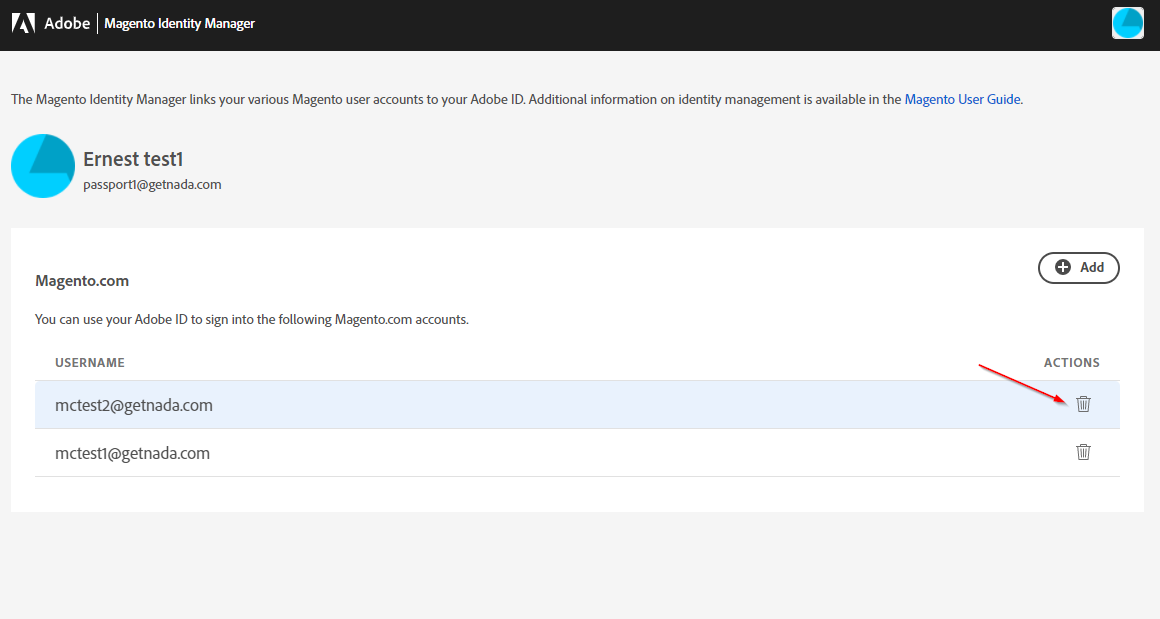This screenshot has width=1160, height=619.
Task: Click the large Ernest test1 avatar
Action: [x=43, y=166]
